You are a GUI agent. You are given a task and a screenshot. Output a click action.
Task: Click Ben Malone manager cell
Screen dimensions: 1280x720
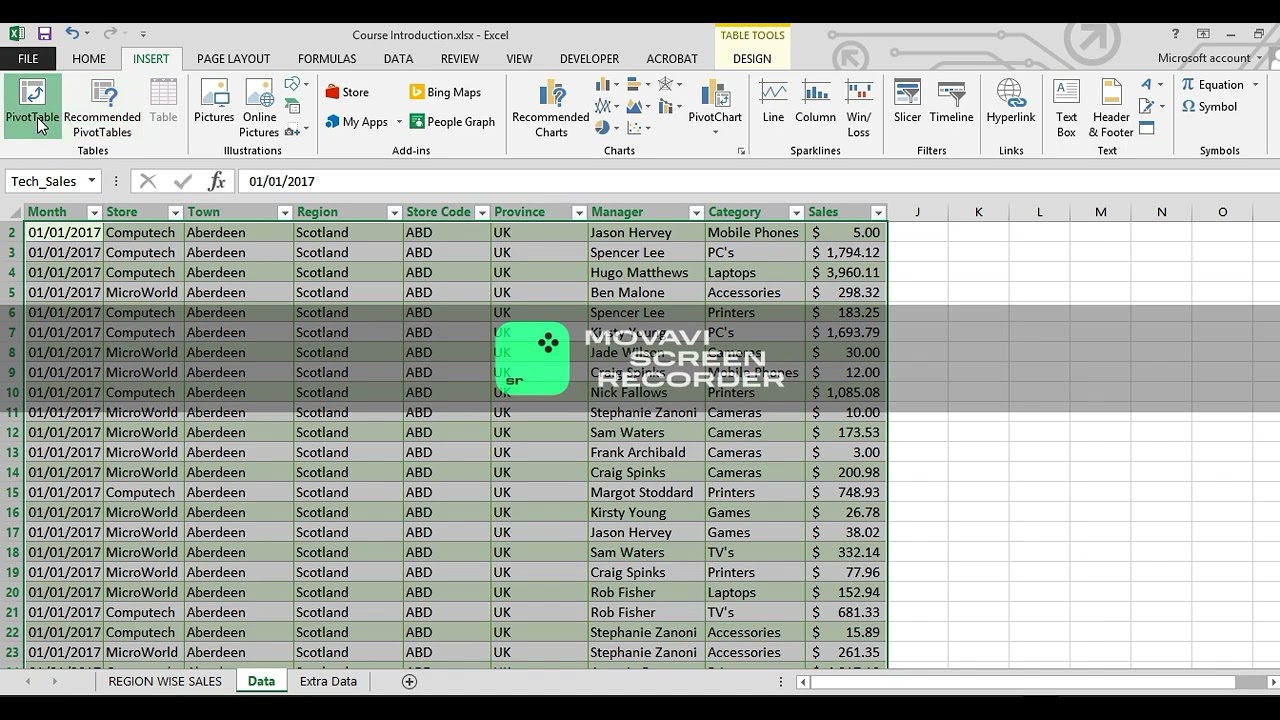point(646,292)
